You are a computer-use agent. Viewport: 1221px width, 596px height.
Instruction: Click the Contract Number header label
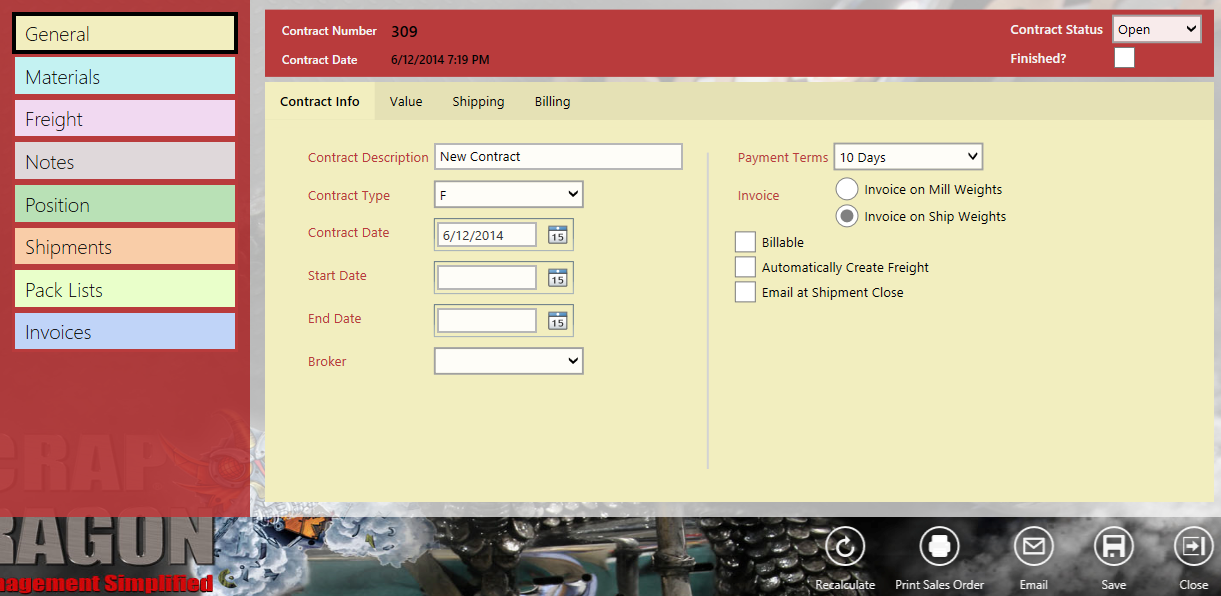pyautogui.click(x=329, y=31)
